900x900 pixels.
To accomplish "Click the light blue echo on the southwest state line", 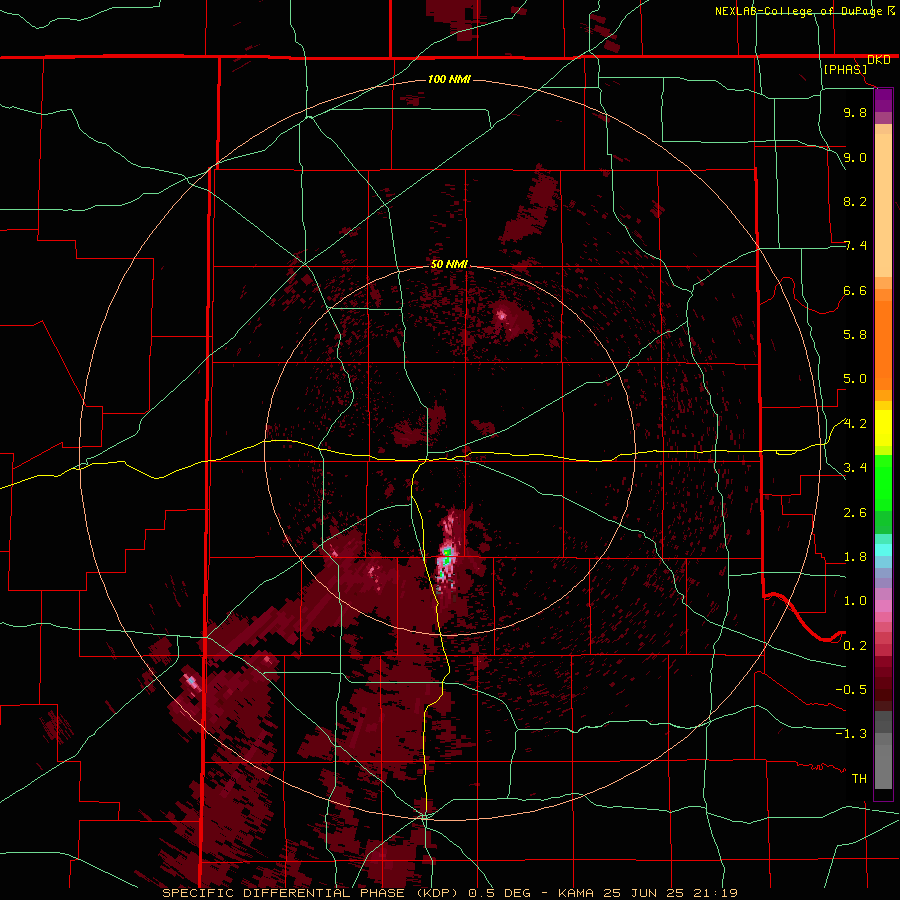I will (192, 681).
